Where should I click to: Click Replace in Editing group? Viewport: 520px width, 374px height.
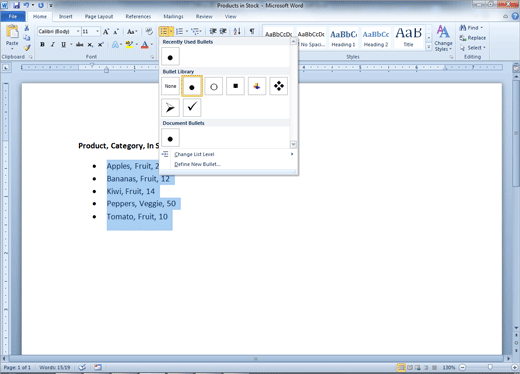473,38
